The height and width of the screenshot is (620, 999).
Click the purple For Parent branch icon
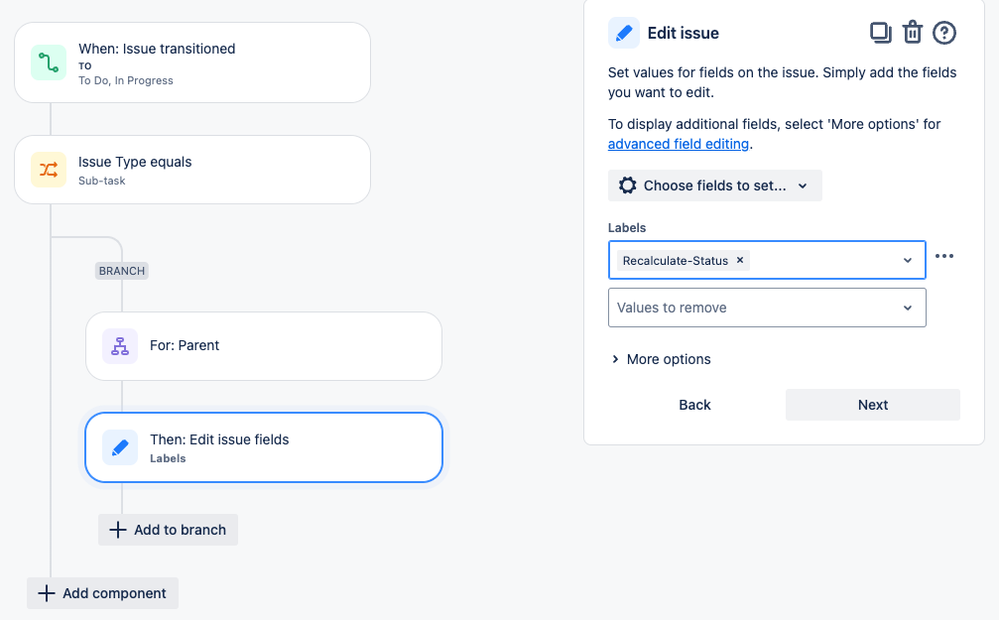(120, 346)
